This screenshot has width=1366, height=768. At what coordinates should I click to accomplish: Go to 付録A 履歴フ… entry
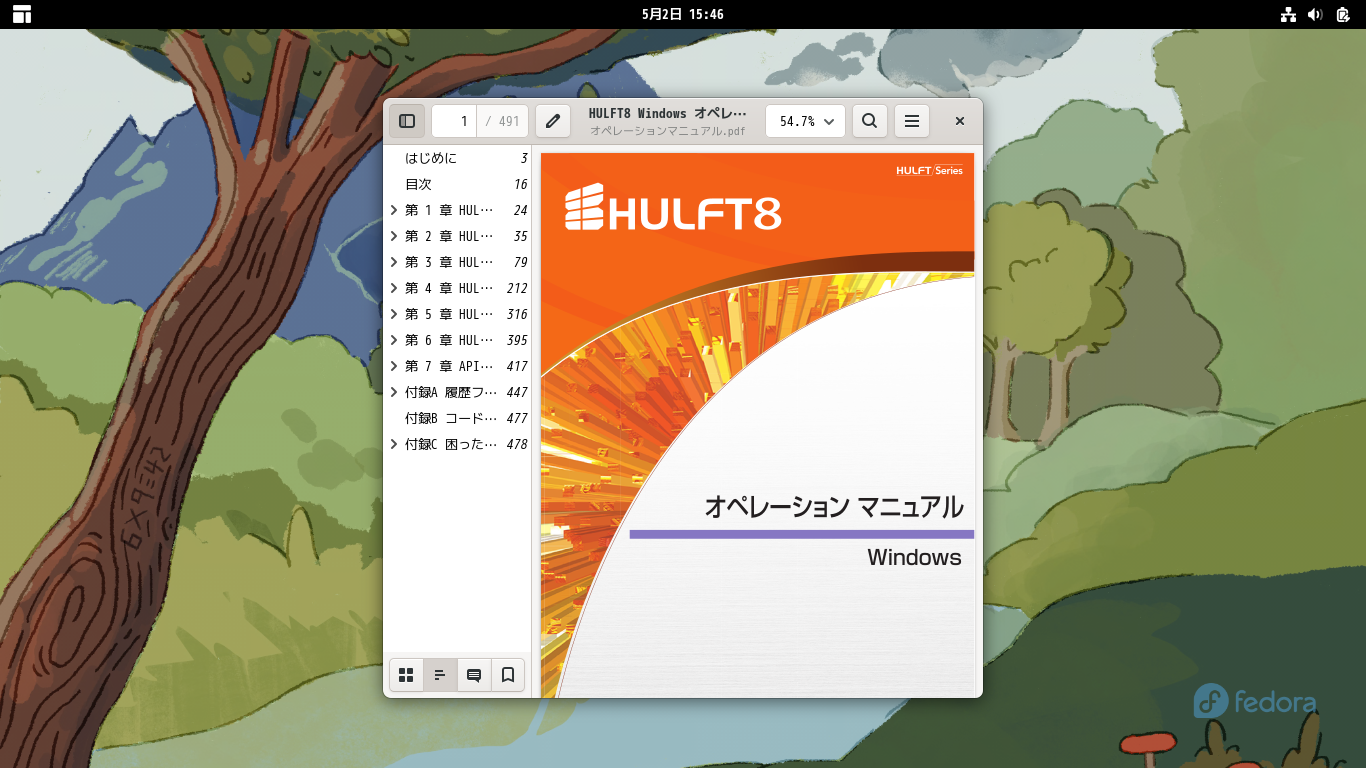click(x=451, y=392)
